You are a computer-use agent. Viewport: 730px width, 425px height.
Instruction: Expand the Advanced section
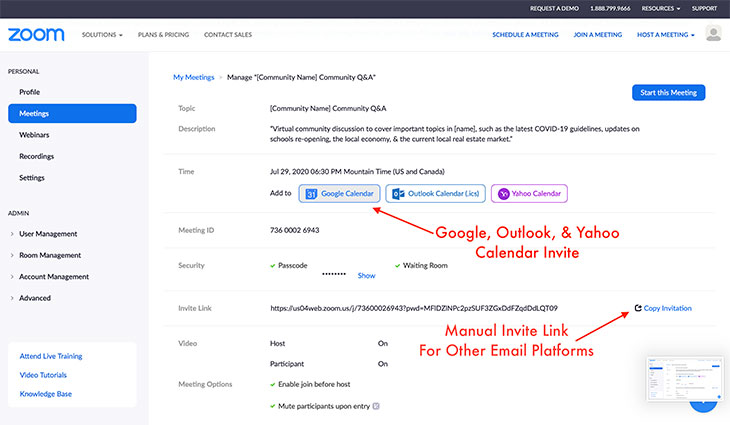pyautogui.click(x=31, y=298)
